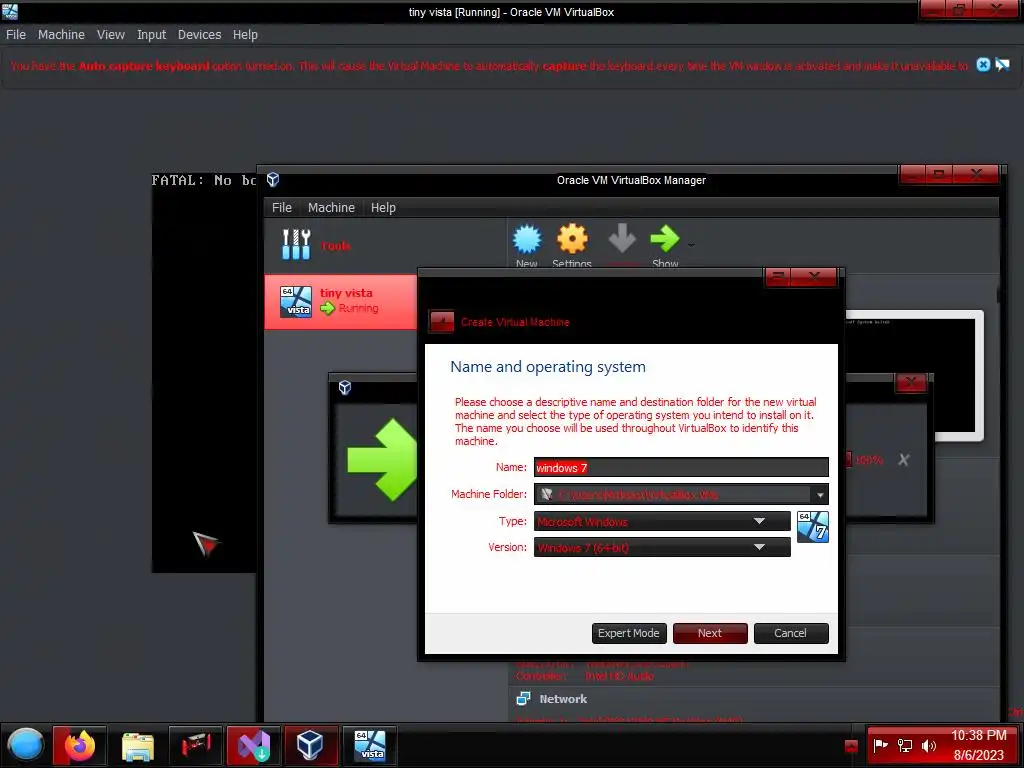Image resolution: width=1024 pixels, height=768 pixels.
Task: Click the small red tray icon left of the flag
Action: 851,746
